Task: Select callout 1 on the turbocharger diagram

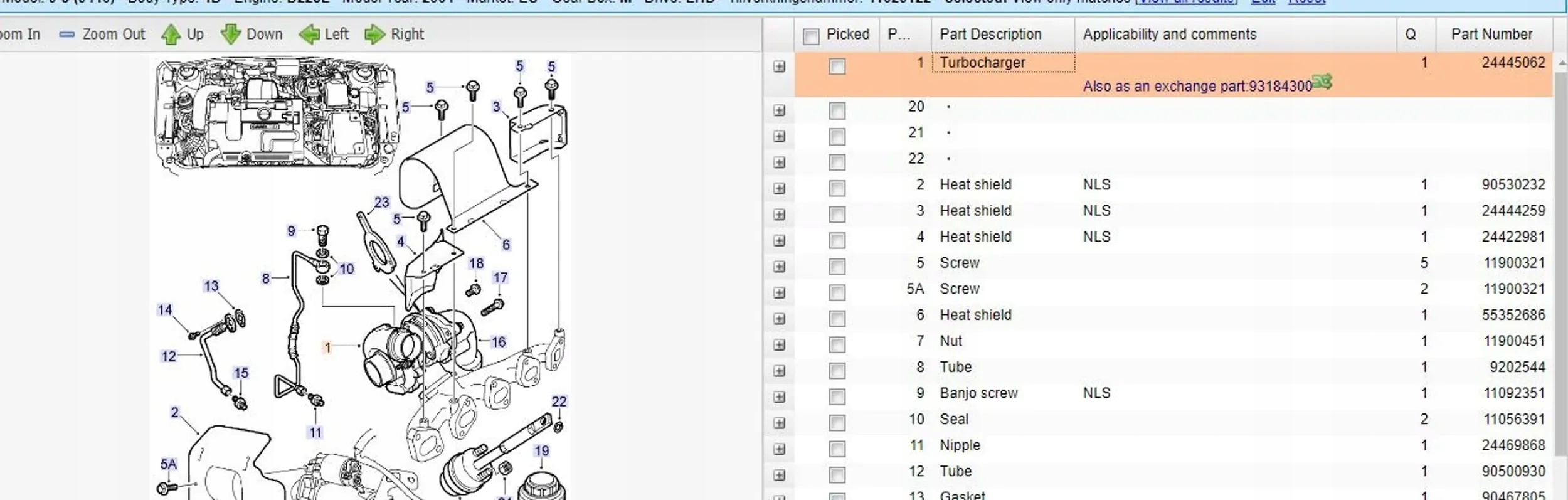Action: [x=327, y=347]
